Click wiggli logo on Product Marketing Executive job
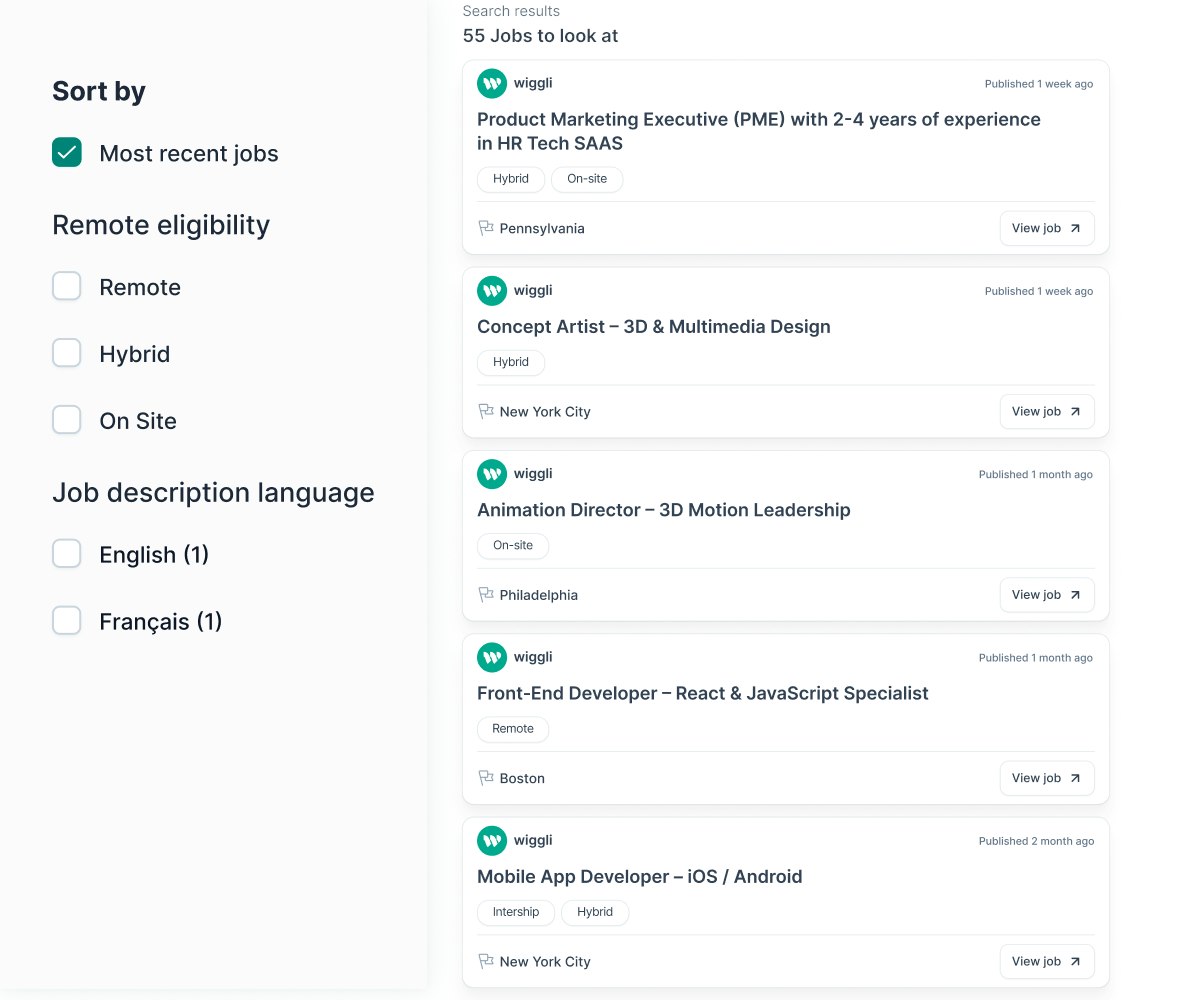This screenshot has width=1200, height=1000. (x=492, y=84)
